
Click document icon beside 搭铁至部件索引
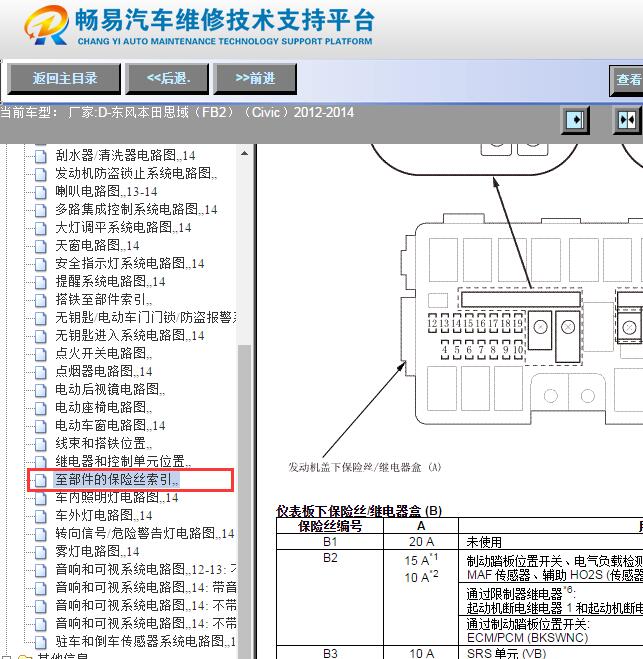(x=41, y=301)
